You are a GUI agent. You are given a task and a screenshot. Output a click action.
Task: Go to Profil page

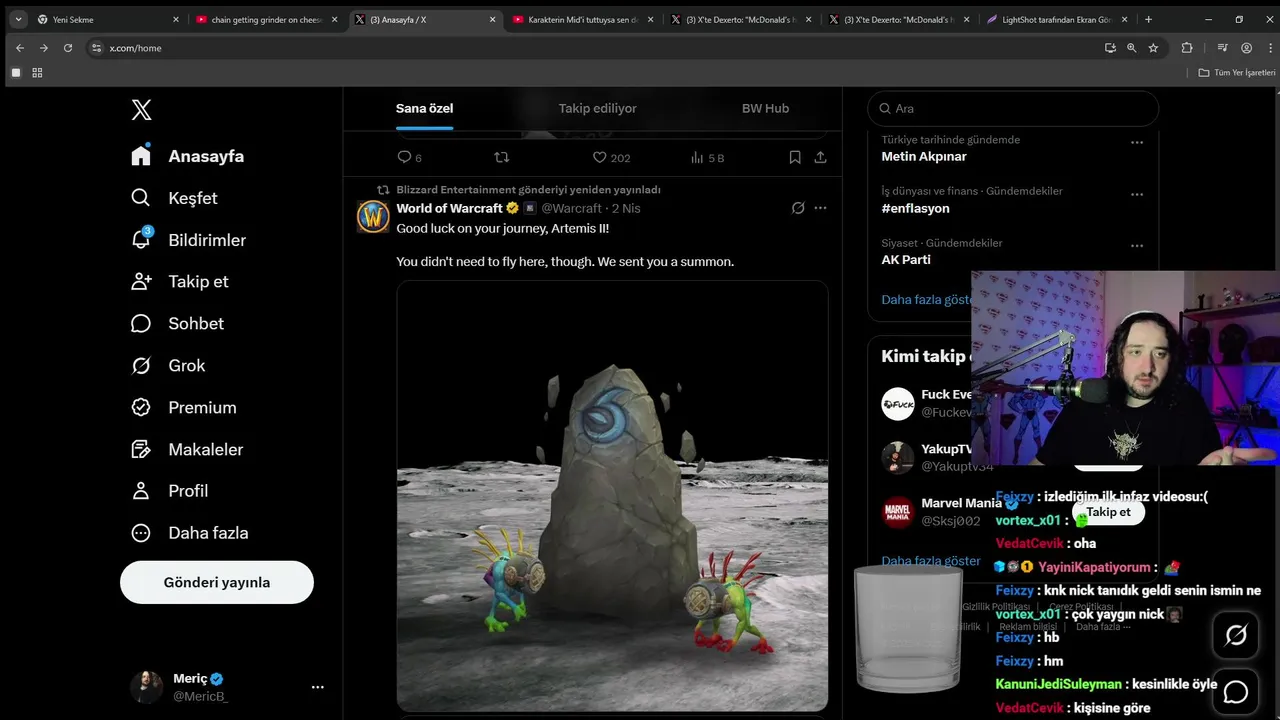[169, 491]
